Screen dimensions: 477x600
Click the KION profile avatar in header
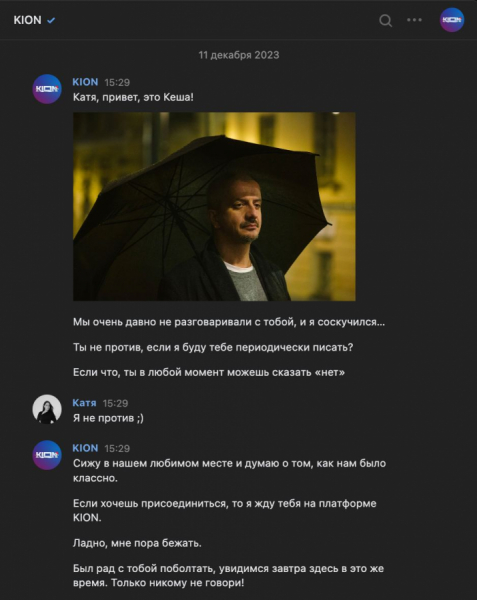pos(452,20)
